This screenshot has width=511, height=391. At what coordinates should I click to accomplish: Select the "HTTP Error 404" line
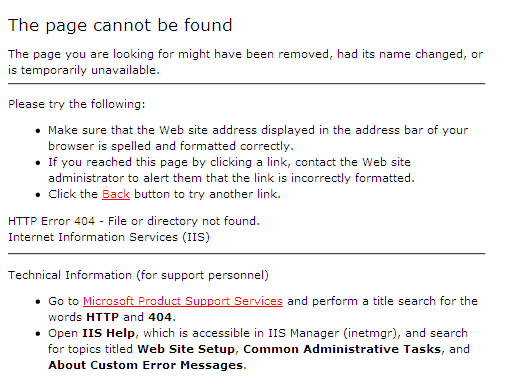tap(134, 221)
